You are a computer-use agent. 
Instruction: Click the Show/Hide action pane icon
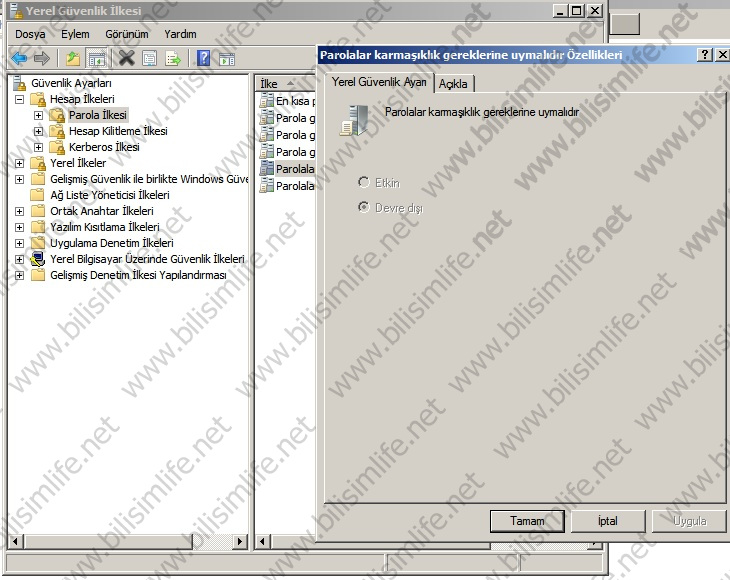pyautogui.click(x=226, y=58)
